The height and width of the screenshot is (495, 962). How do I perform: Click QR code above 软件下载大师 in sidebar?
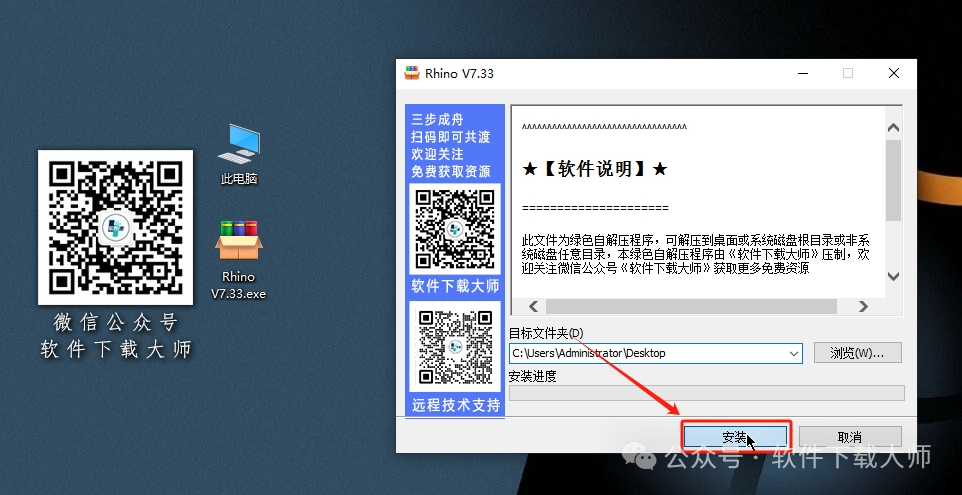(455, 229)
